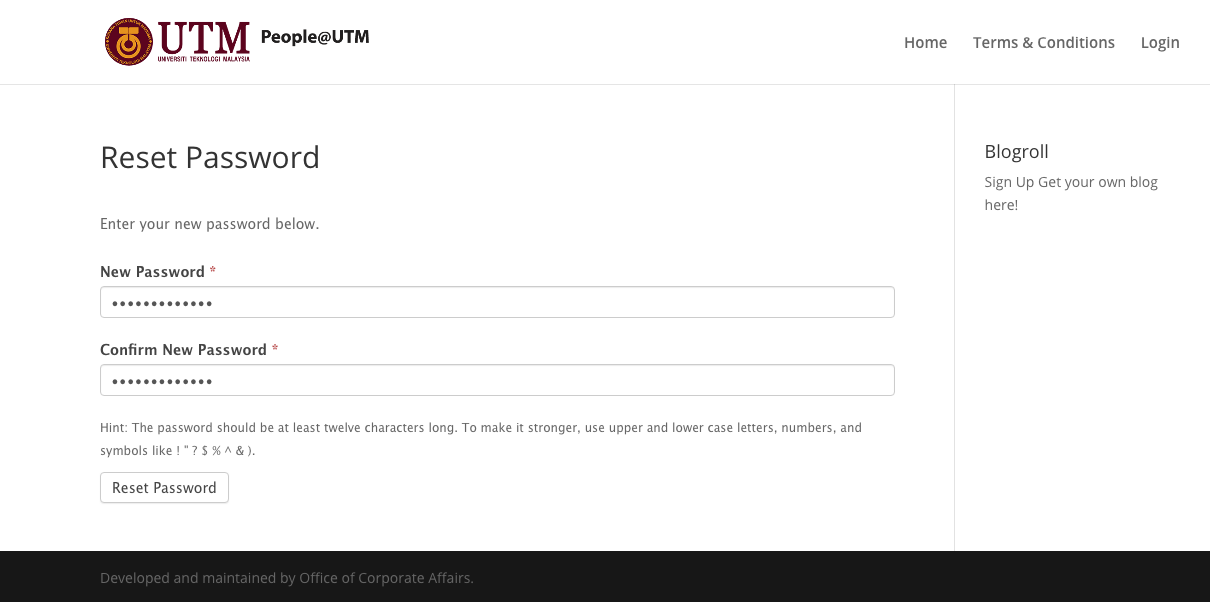The height and width of the screenshot is (602, 1210).
Task: Click the Confirm New Password label
Action: 183,349
